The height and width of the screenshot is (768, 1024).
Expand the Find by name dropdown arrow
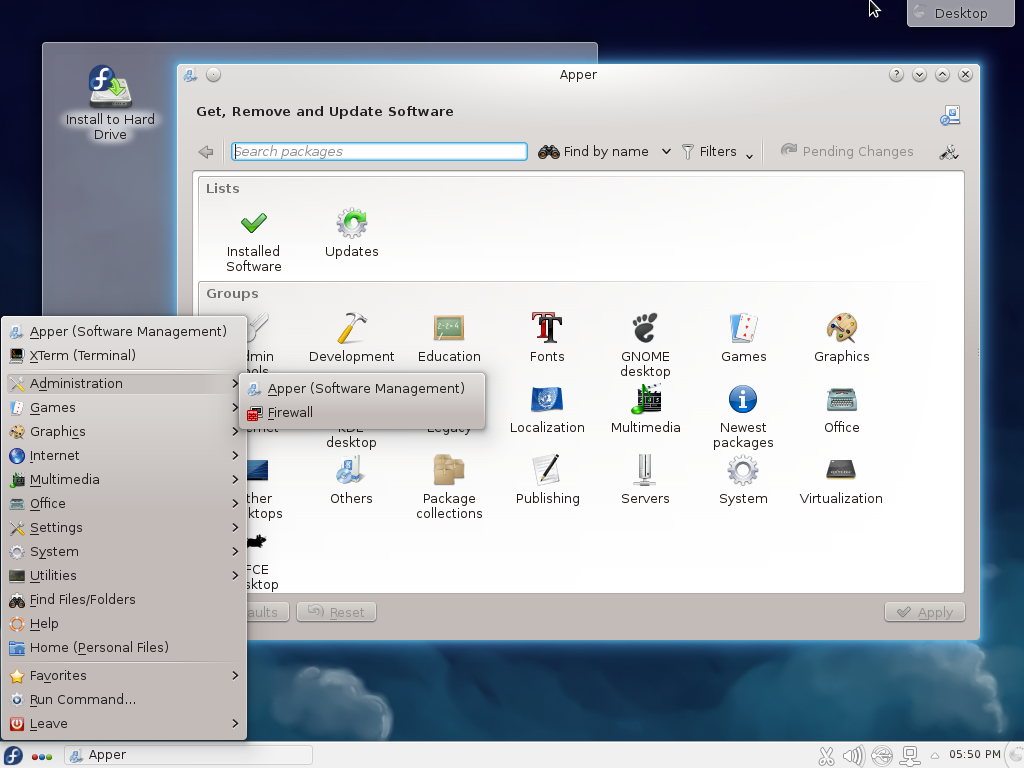pos(666,152)
